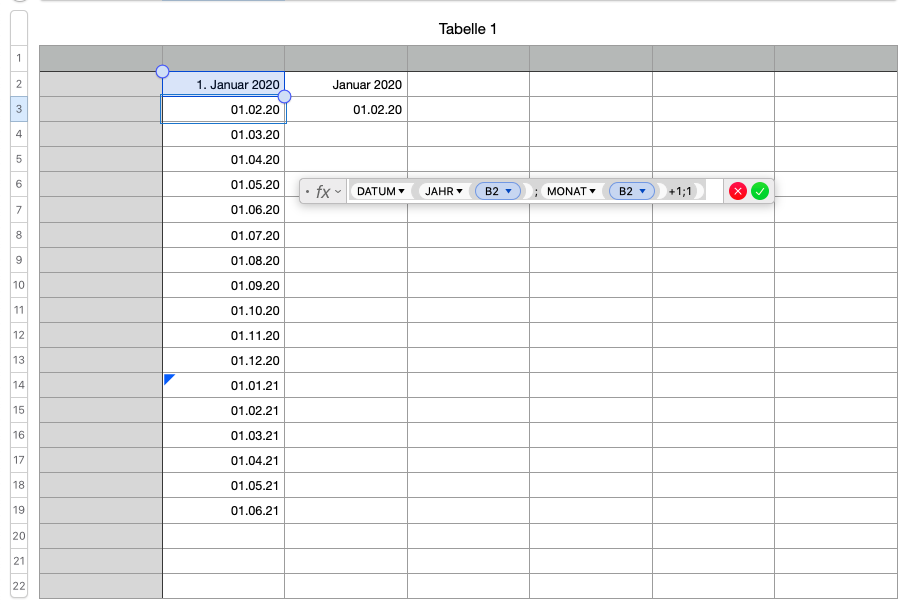Select row header 14
The height and width of the screenshot is (606, 904).
pos(19,385)
